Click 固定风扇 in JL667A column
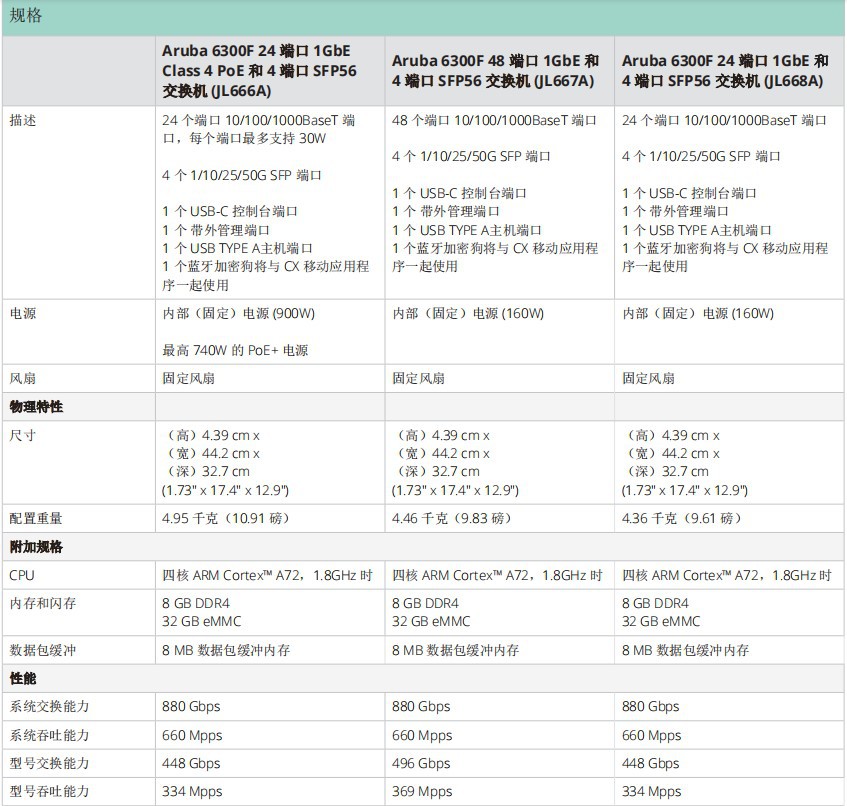 418,378
